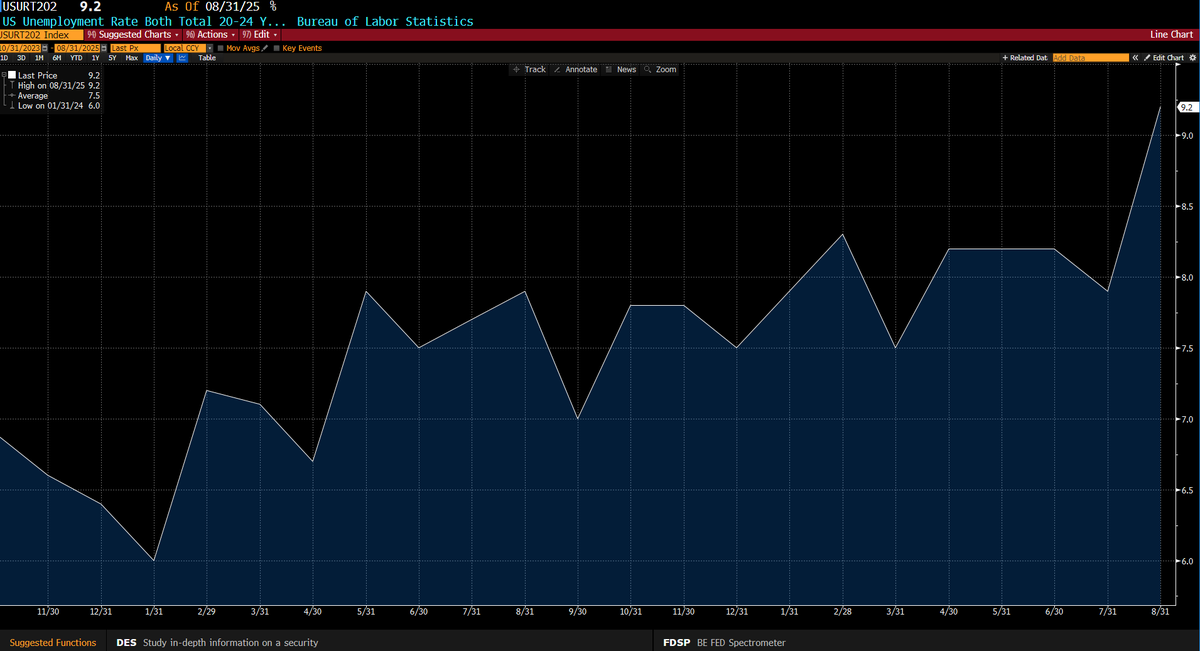Viewport: 1200px width, 651px height.
Task: Open the Actions dropdown menu
Action: (211, 34)
